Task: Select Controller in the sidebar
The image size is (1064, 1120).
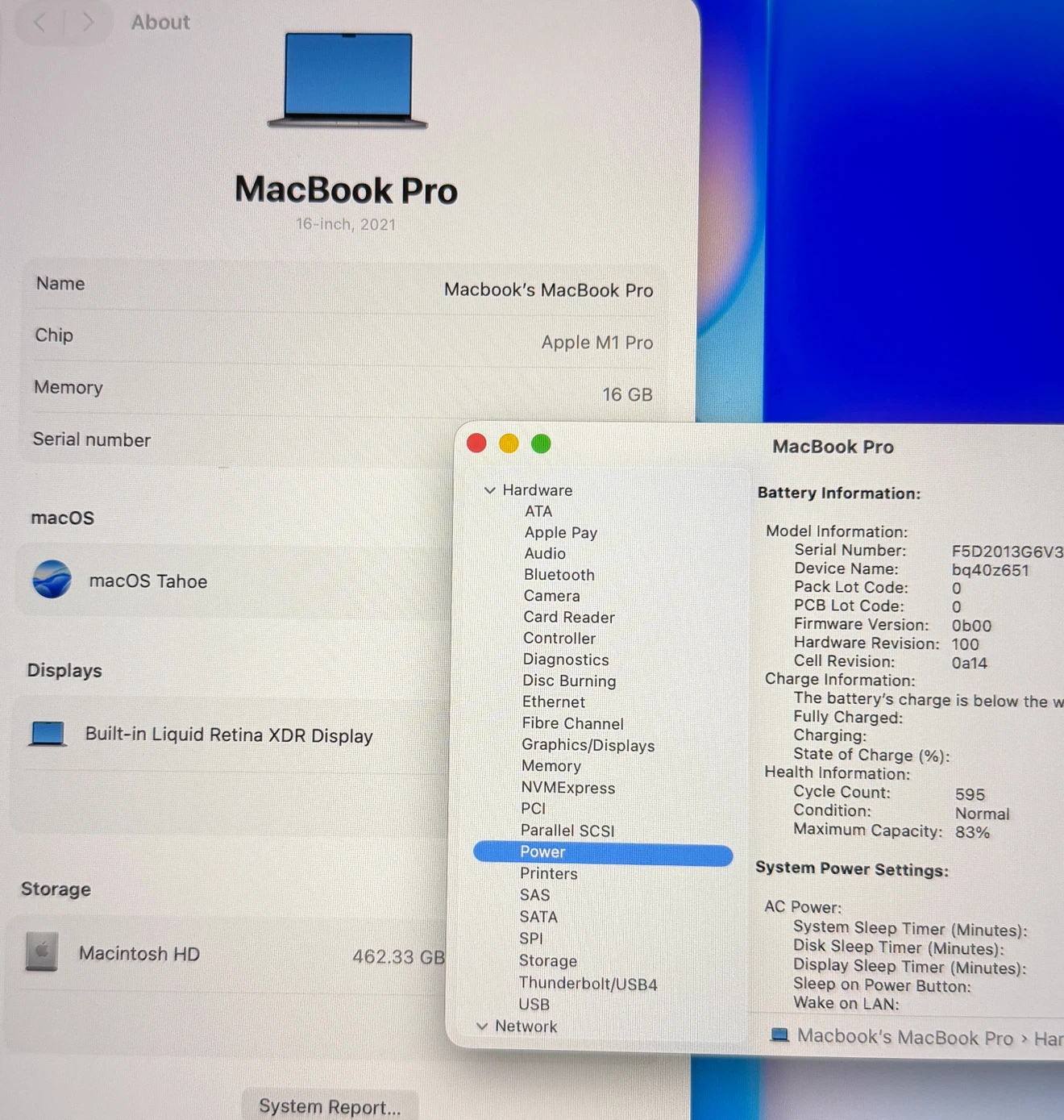Action: pyautogui.click(x=559, y=638)
